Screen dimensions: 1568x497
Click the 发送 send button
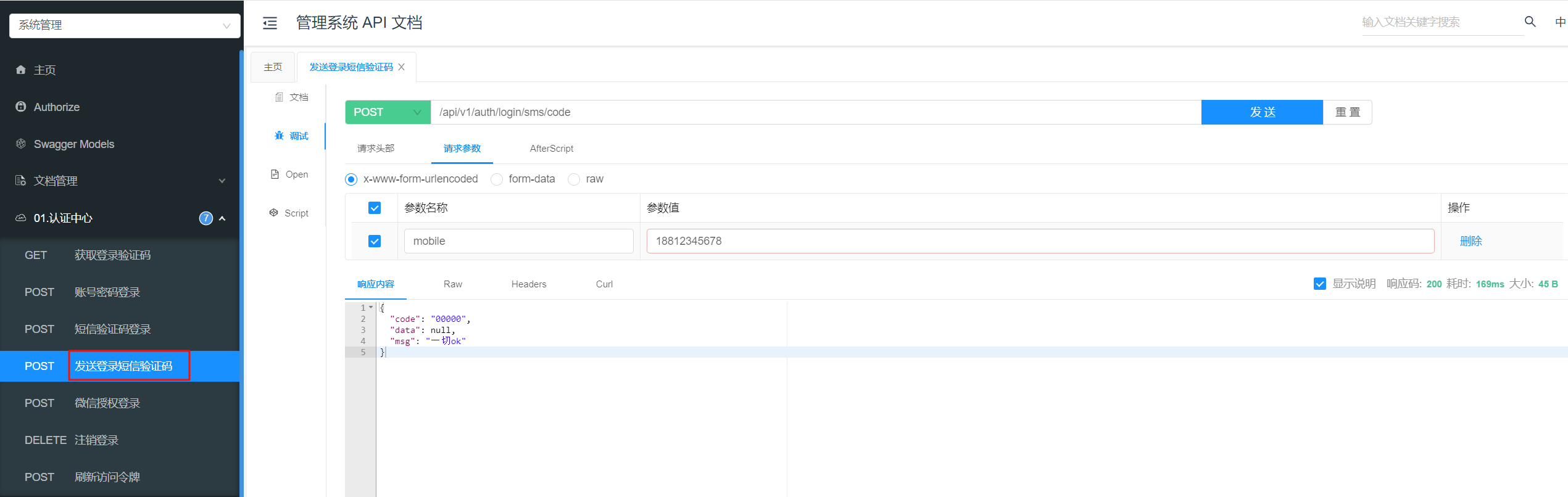tap(1262, 112)
